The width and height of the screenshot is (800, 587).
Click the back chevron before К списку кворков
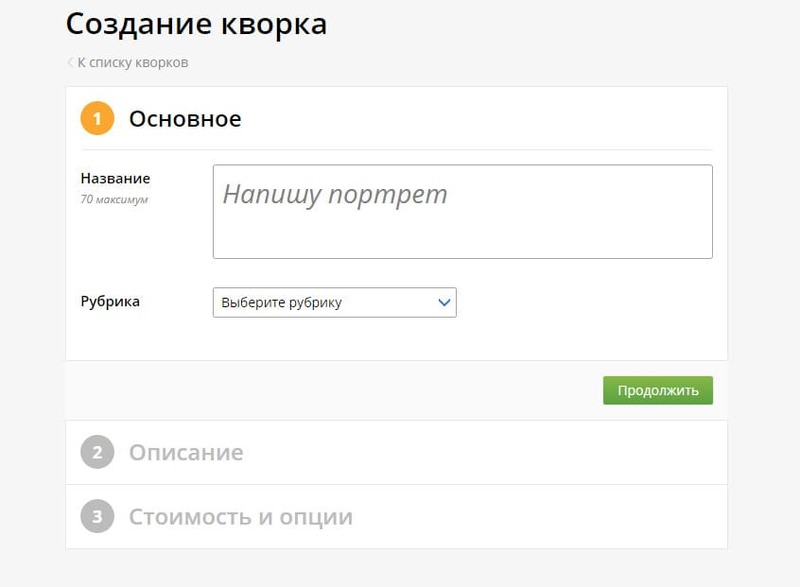pyautogui.click(x=70, y=62)
